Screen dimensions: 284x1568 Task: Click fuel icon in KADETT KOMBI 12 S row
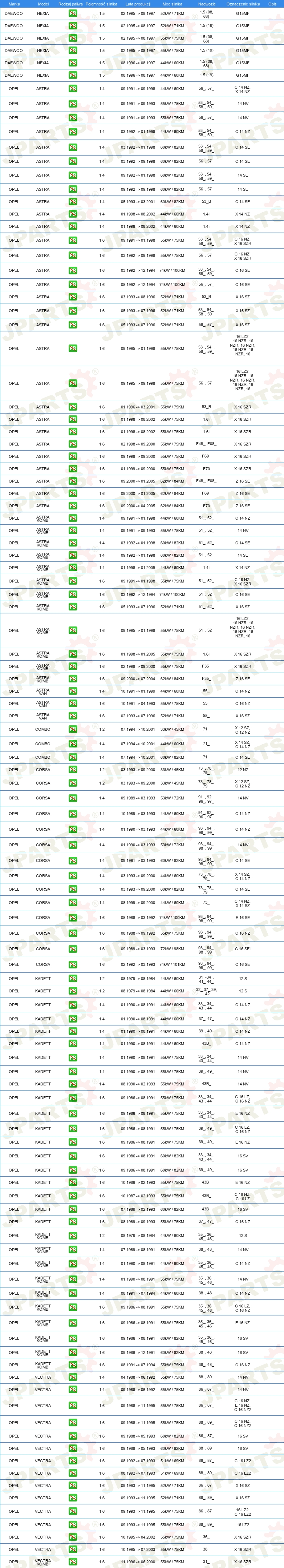[72, 1236]
